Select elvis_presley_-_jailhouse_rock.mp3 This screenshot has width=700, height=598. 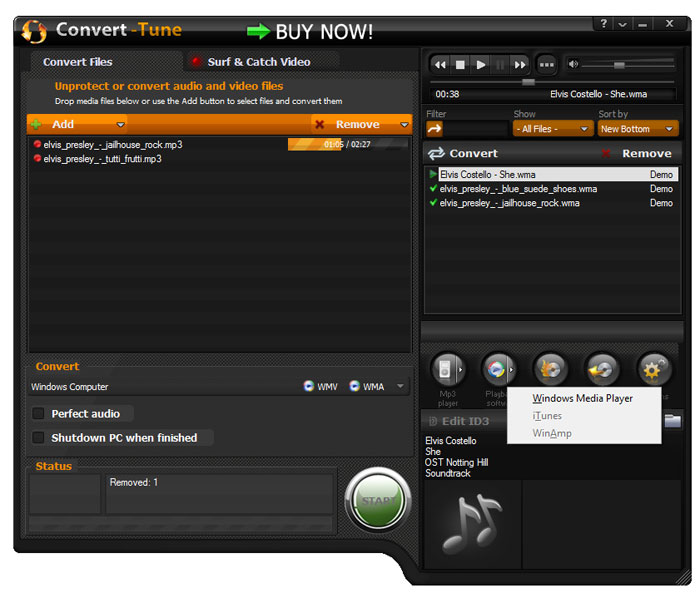click(x=113, y=145)
